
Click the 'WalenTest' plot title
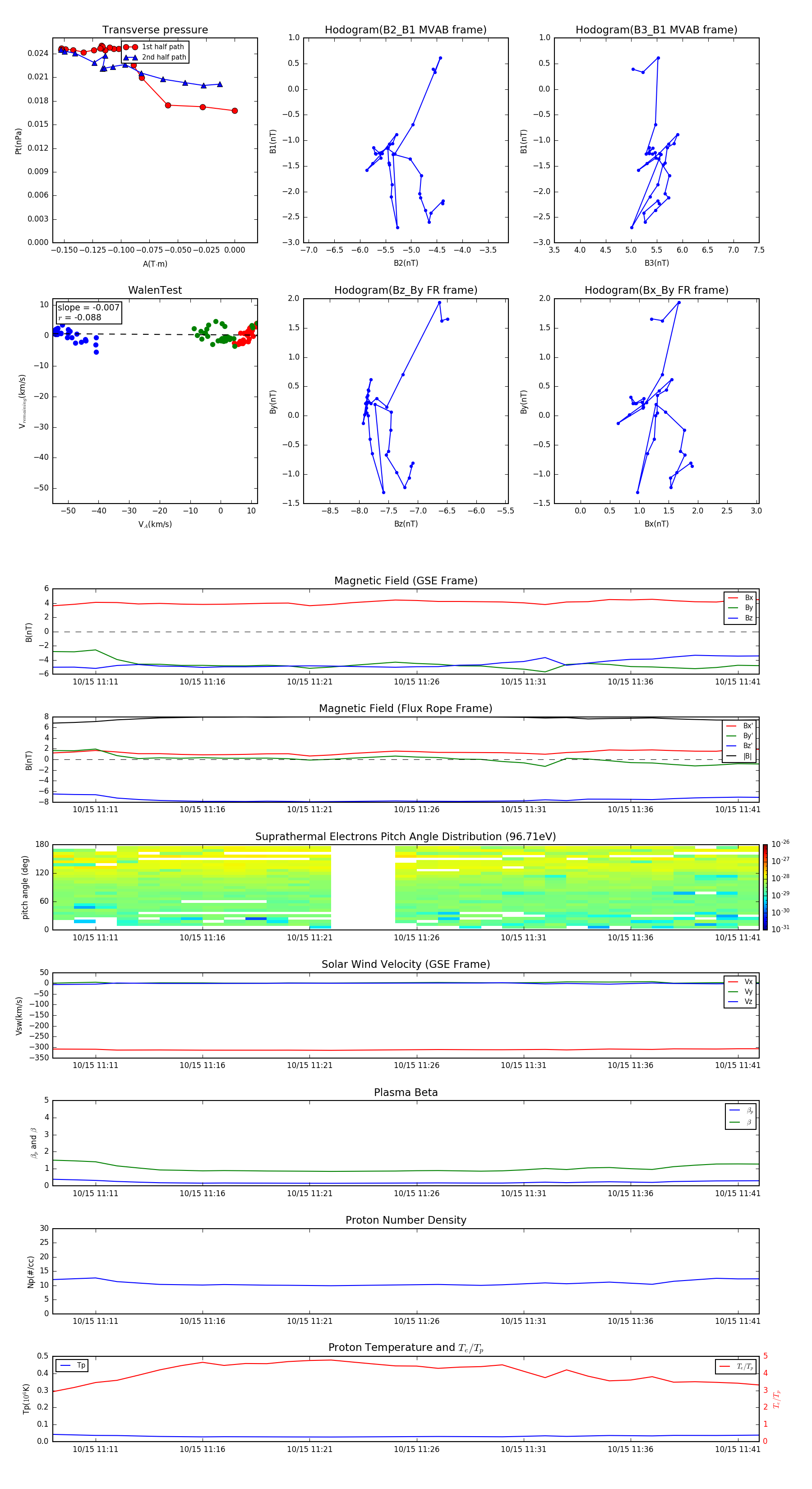pos(155,290)
